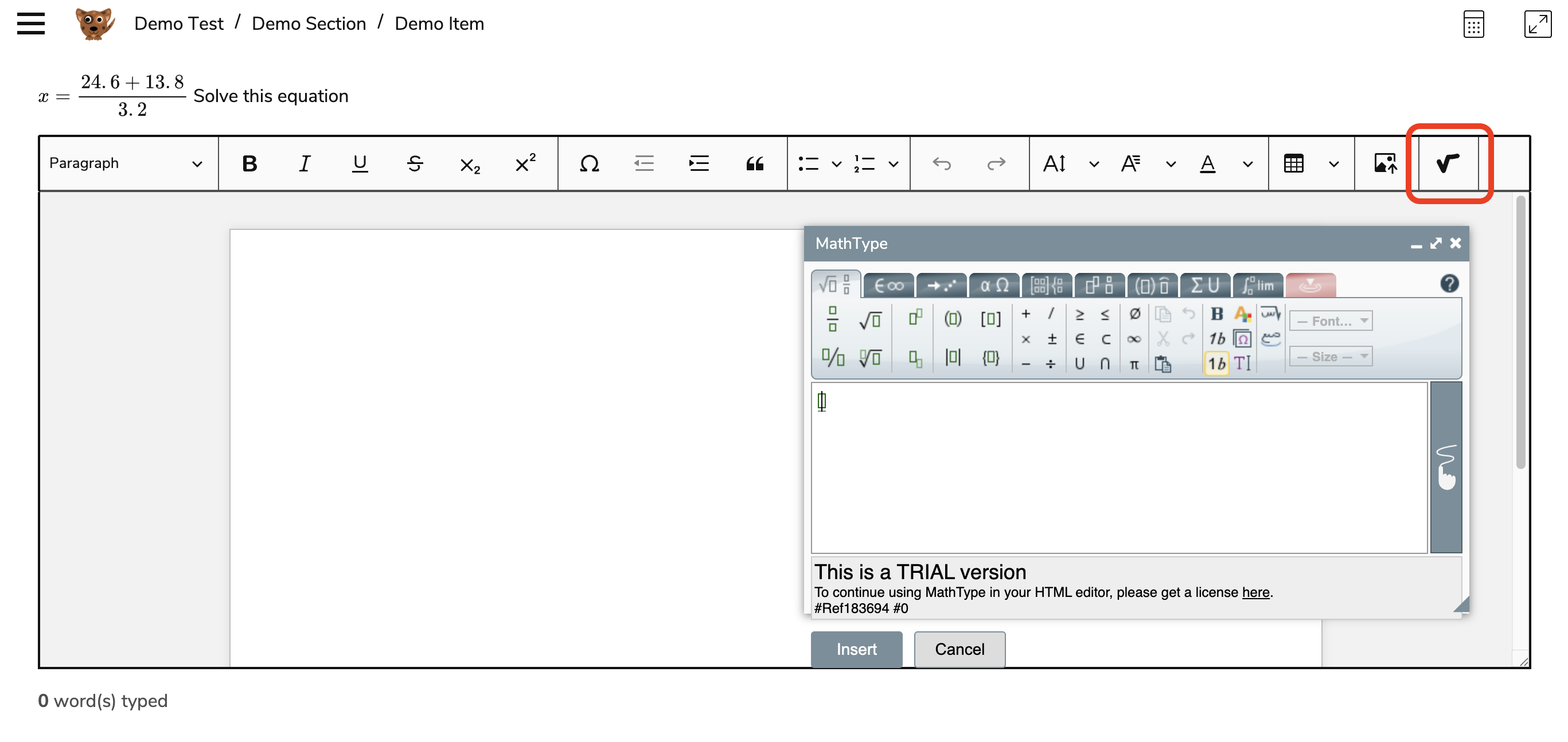
Task: Expand the MathType Font dropdown
Action: tap(1331, 321)
